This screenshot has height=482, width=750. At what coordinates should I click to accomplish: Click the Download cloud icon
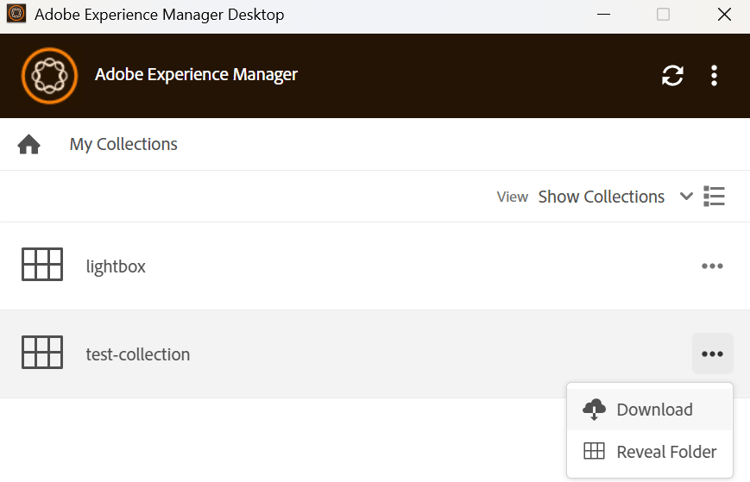pos(594,409)
